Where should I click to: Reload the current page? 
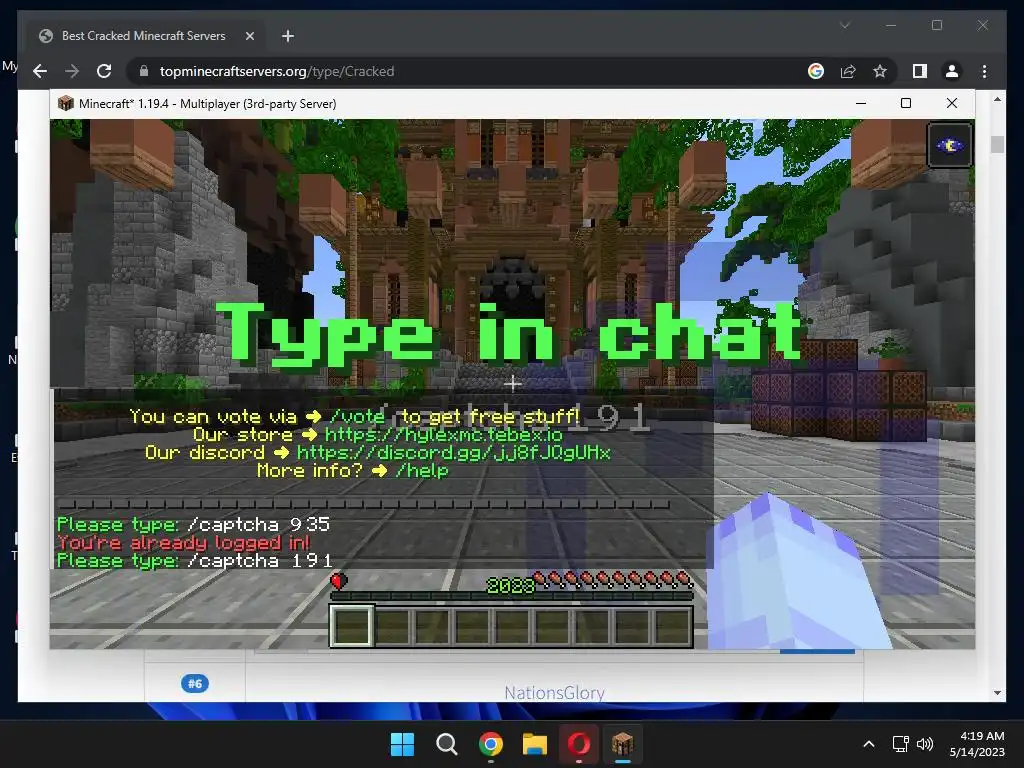pos(104,71)
